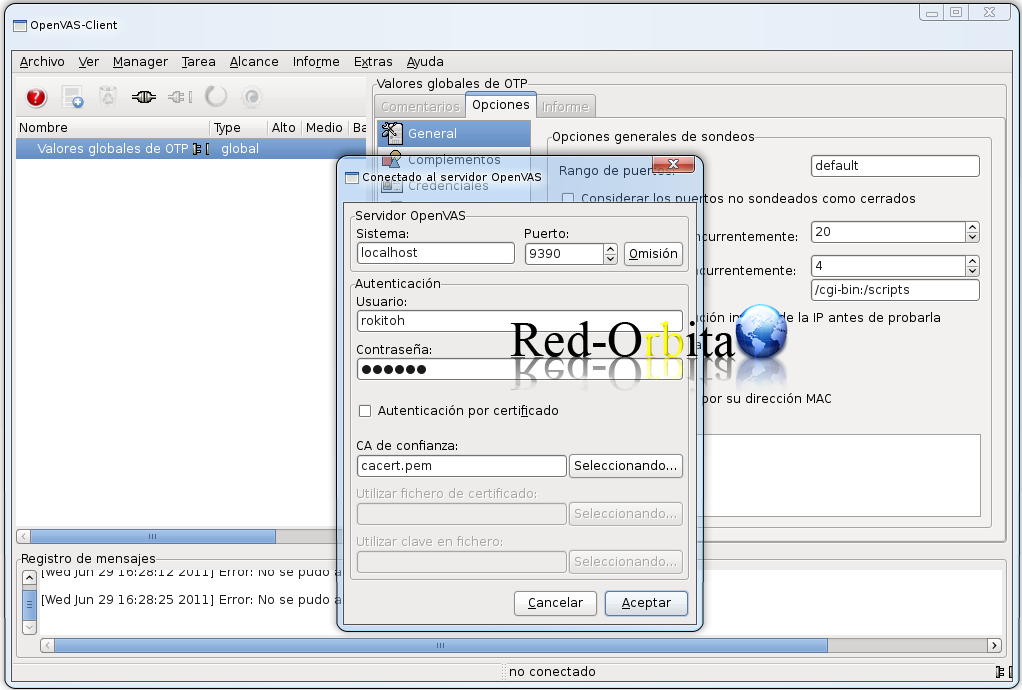1022x690 pixels.
Task: Increase the value 4 spinner
Action: pos(972,261)
